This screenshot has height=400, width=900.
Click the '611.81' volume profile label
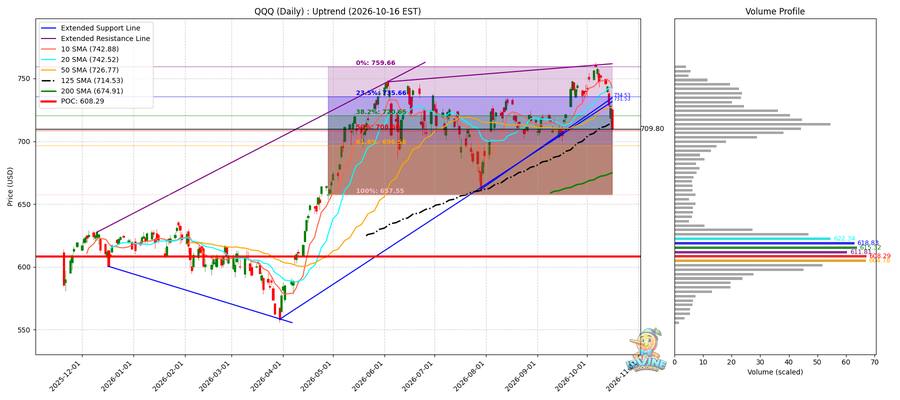[859, 252]
